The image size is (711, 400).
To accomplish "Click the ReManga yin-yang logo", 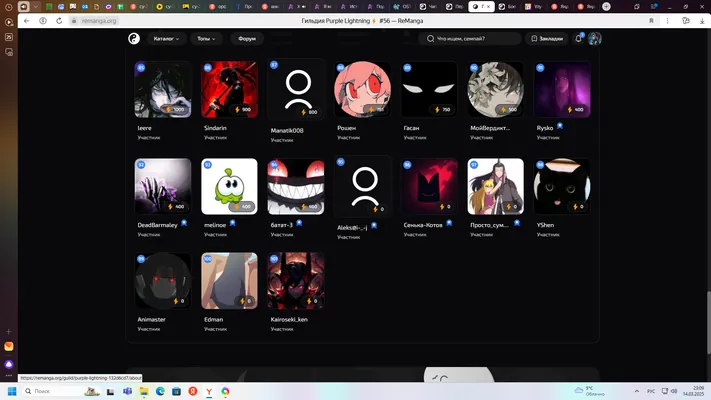I will click(x=134, y=39).
